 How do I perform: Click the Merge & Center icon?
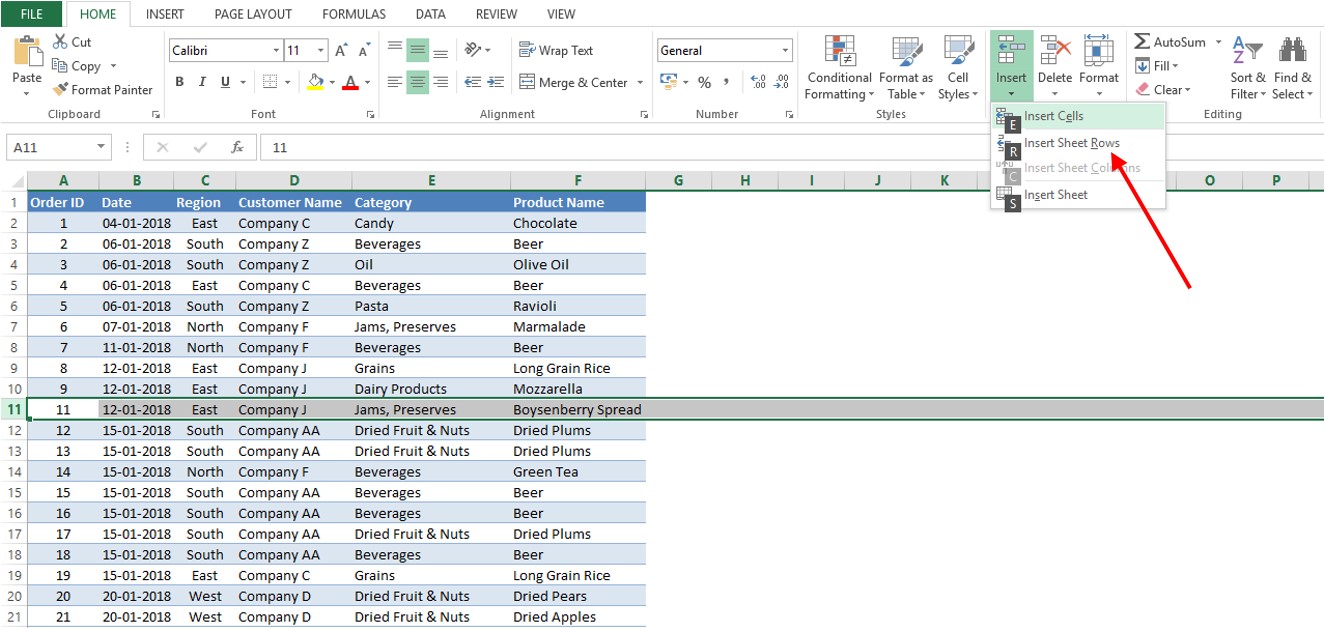point(573,82)
